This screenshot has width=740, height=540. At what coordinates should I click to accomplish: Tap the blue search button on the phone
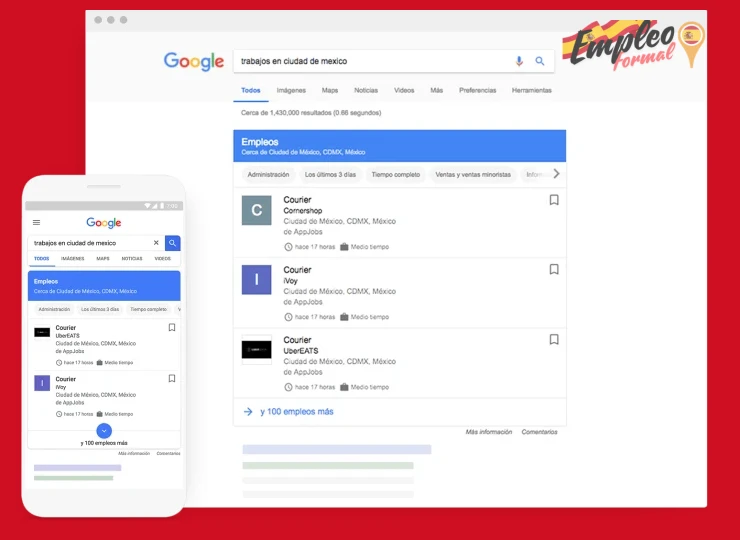pyautogui.click(x=173, y=243)
